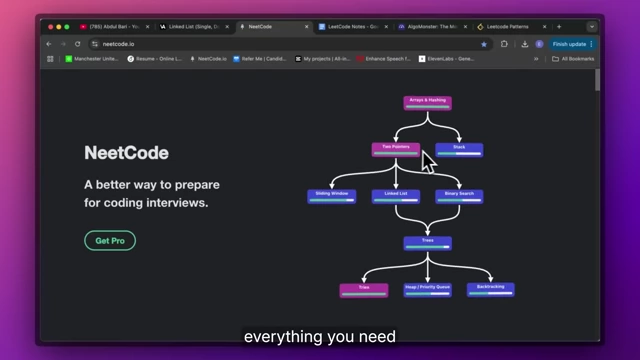Open Backtracking roadmap node
This screenshot has height=360, width=640.
[491, 289]
